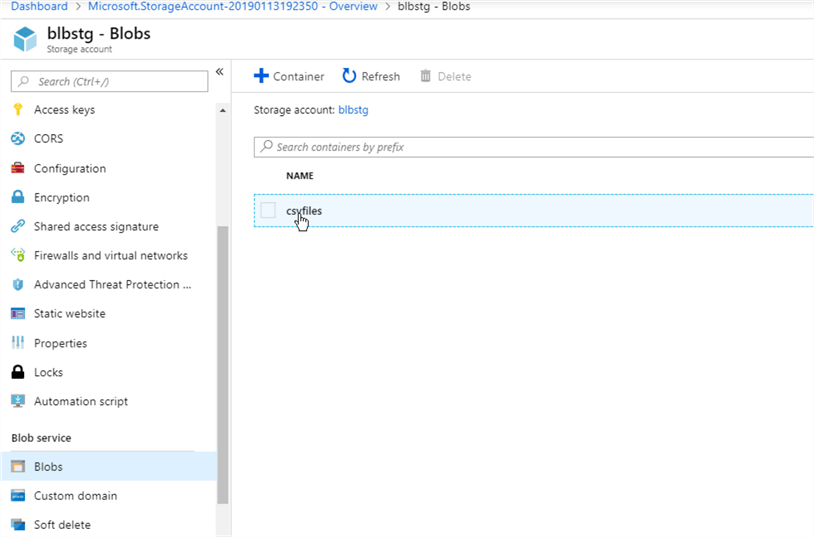This screenshot has height=537, width=814.
Task: Open Soft delete settings
Action: [62, 525]
